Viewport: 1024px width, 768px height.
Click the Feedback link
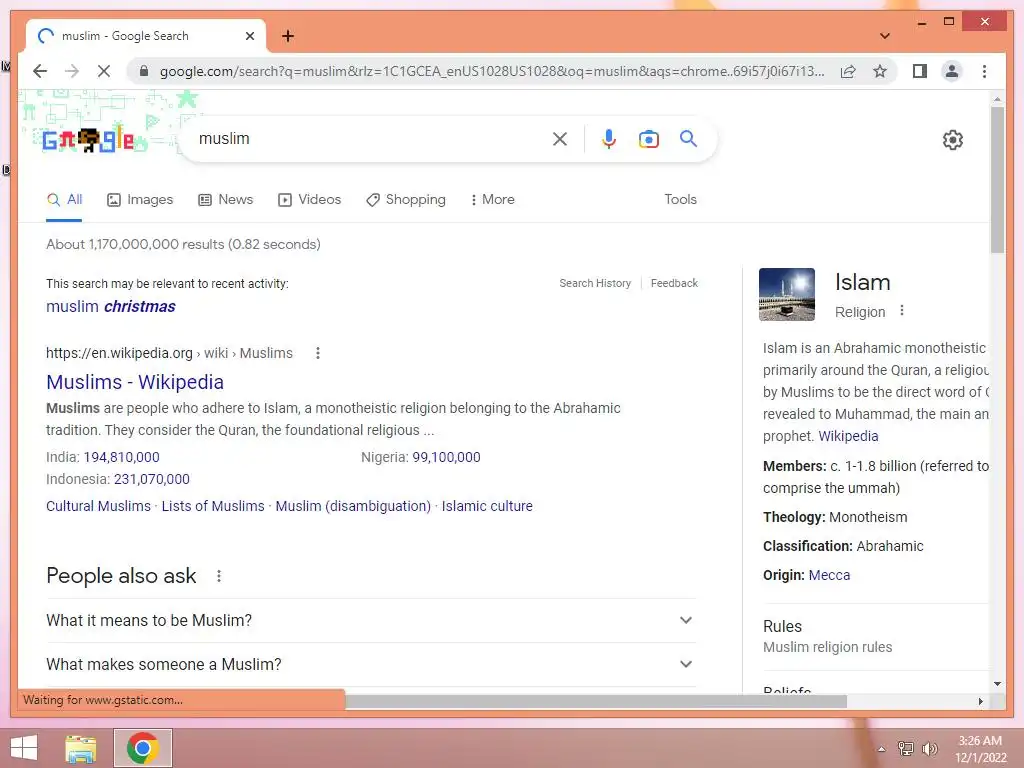pyautogui.click(x=674, y=283)
